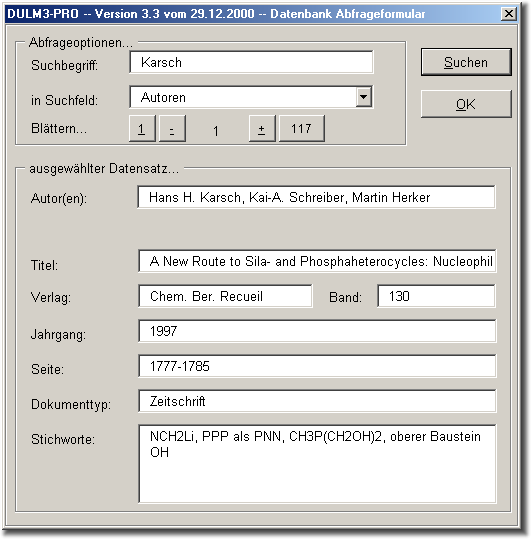The height and width of the screenshot is (539, 531).
Task: Click the Verlag field Chem. Ber. Recueil
Action: coord(225,296)
